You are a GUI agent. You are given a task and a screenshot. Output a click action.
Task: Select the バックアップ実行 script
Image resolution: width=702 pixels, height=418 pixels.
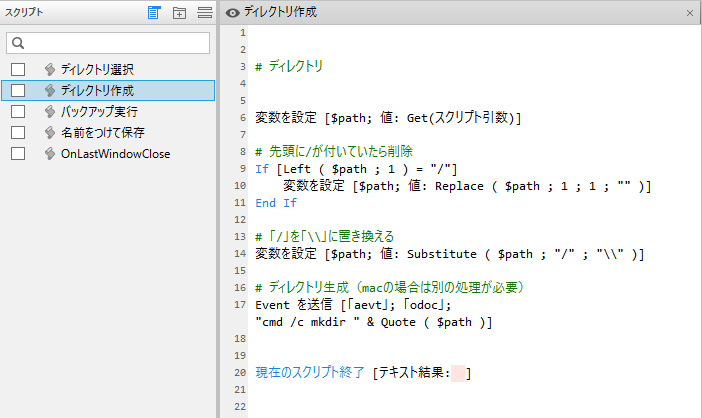point(99,111)
